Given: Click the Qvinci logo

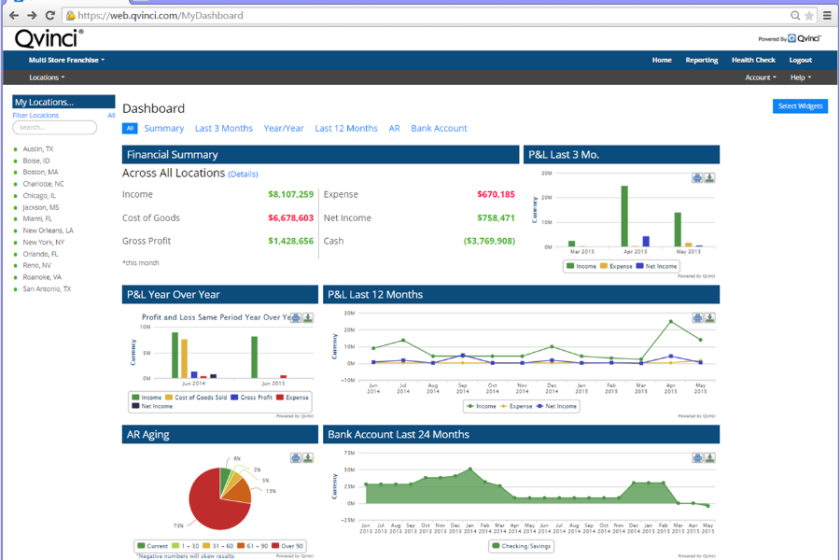Looking at the screenshot, I should [49, 39].
